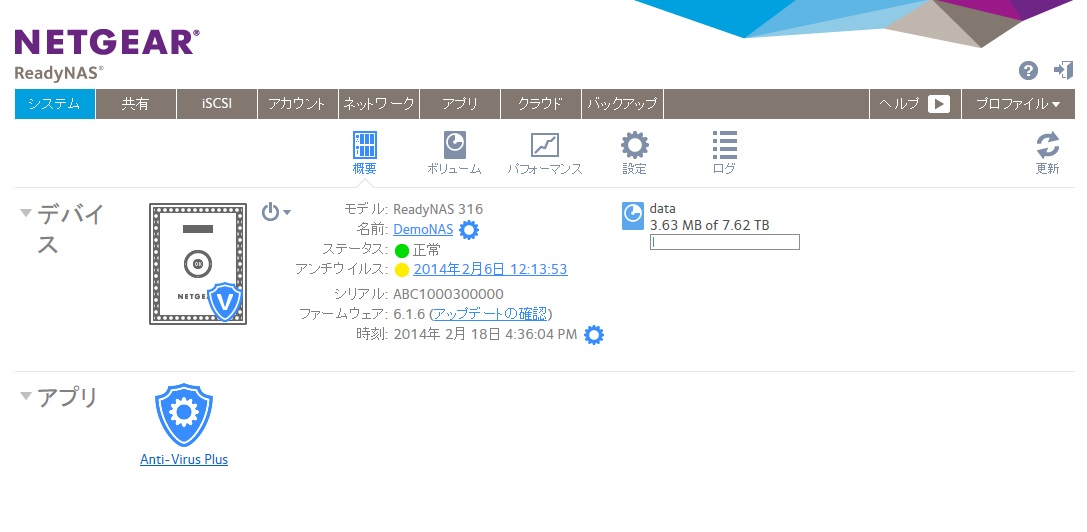Image resolution: width=1087 pixels, height=532 pixels.
Task: Click the gear icon beside the time
Action: click(x=593, y=335)
